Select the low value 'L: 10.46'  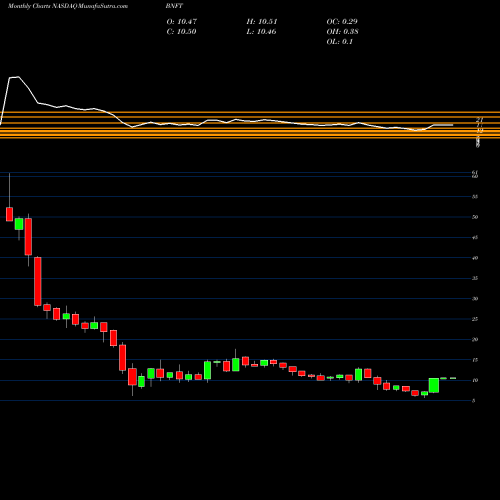(x=261, y=32)
